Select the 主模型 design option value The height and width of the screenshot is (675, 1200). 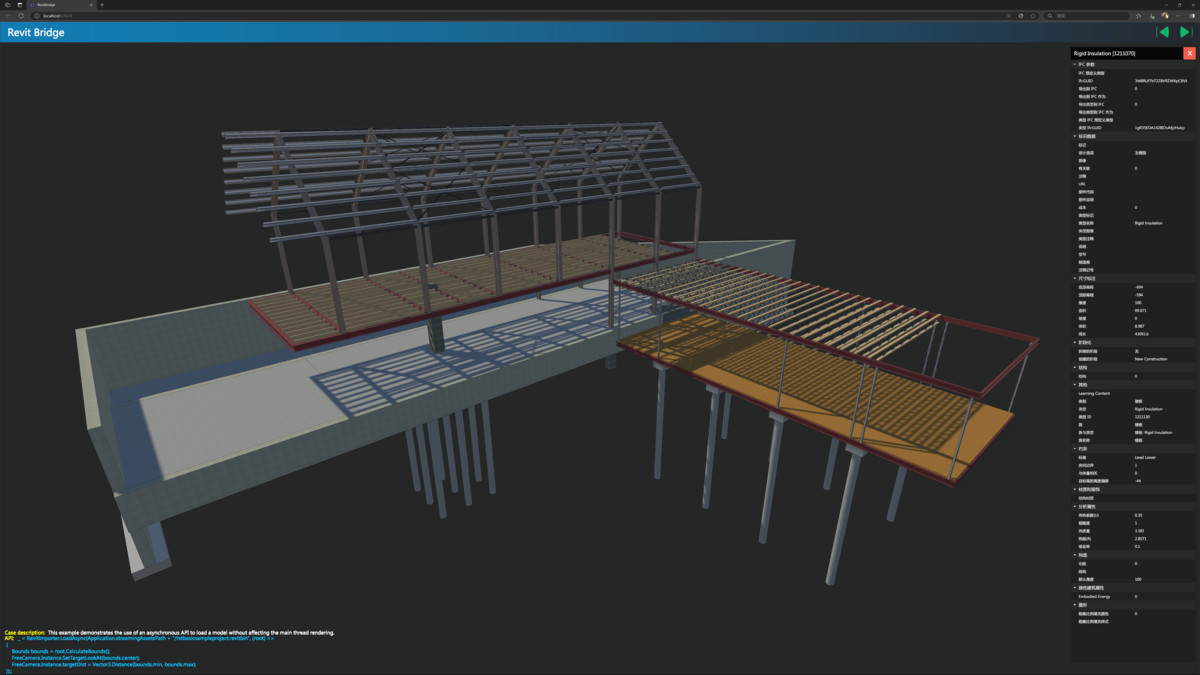1140,153
